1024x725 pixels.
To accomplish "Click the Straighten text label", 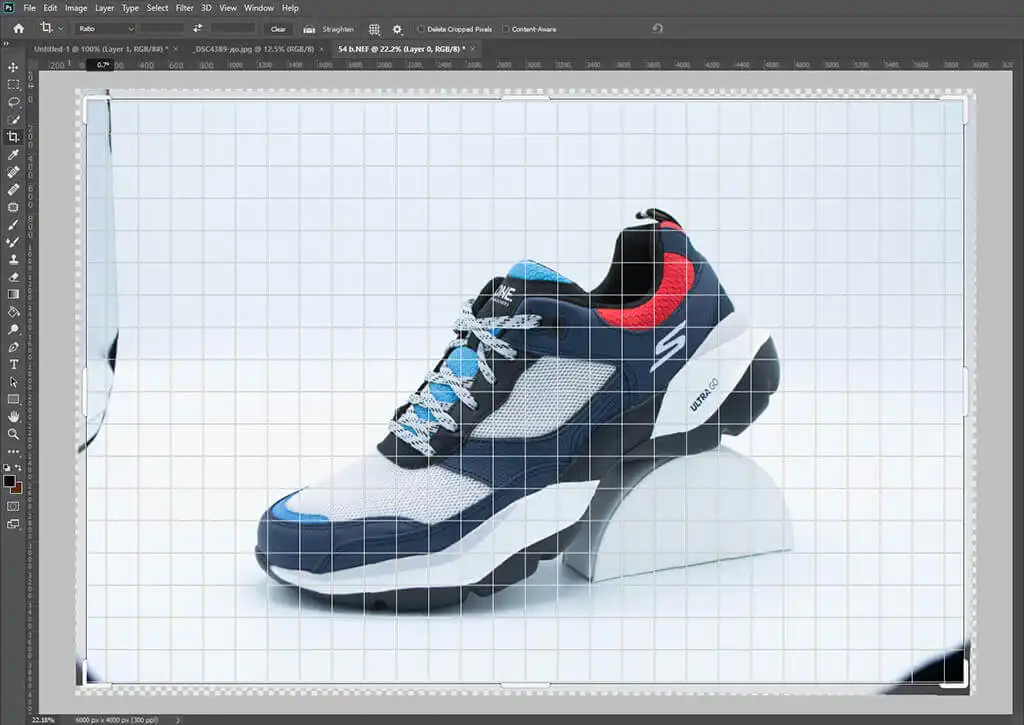I will tap(338, 29).
